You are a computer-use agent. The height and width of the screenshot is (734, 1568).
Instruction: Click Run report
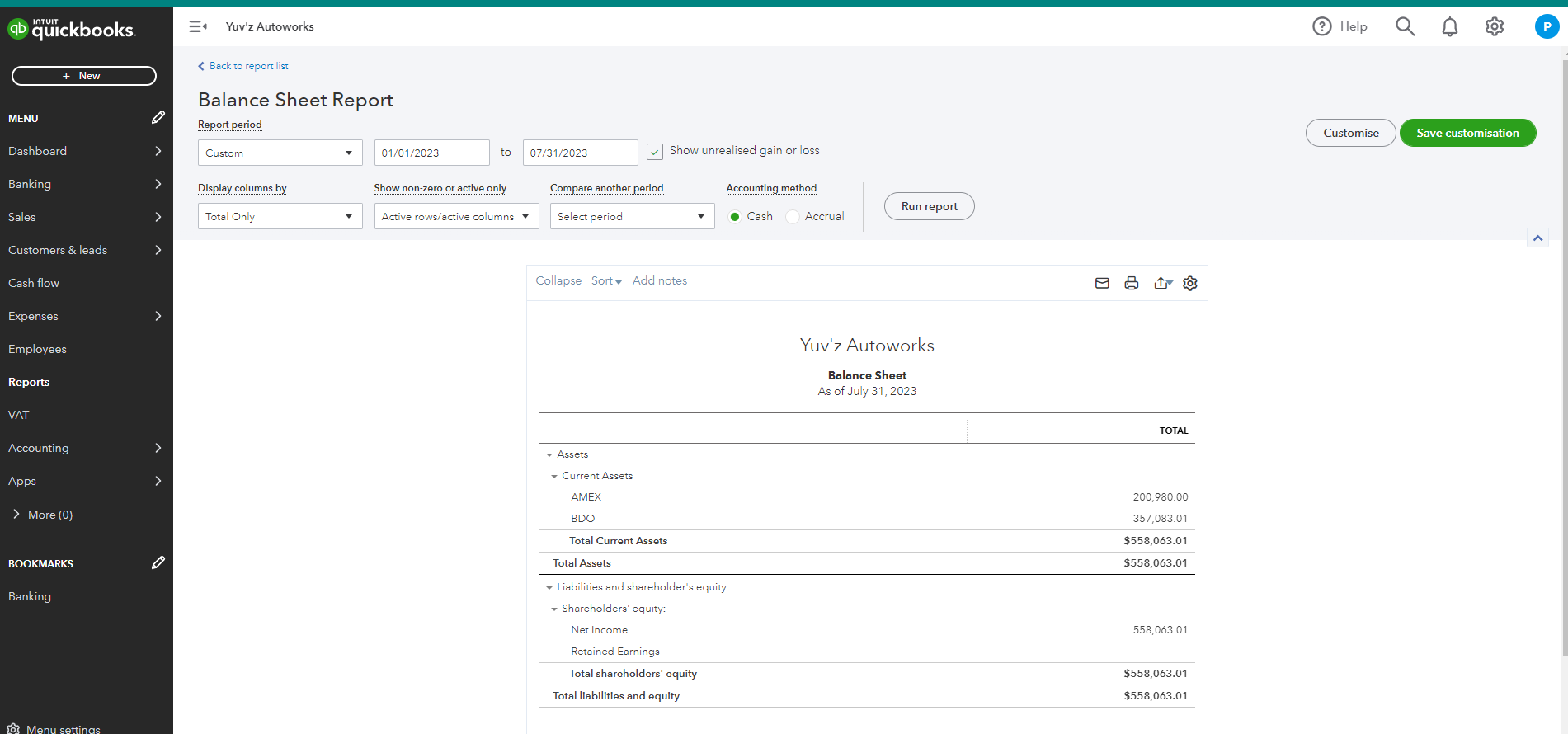pos(929,206)
